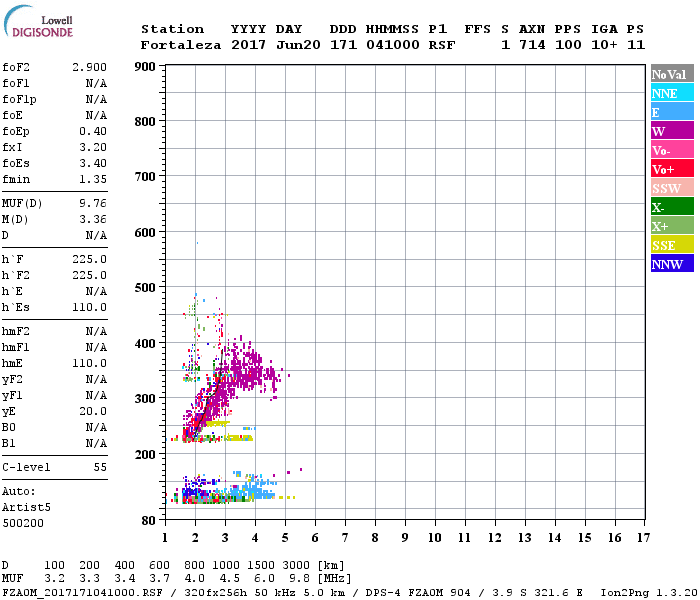Click the 500200 code under Artist5
Image resolution: width=700 pixels, height=600 pixels.
coord(23,523)
